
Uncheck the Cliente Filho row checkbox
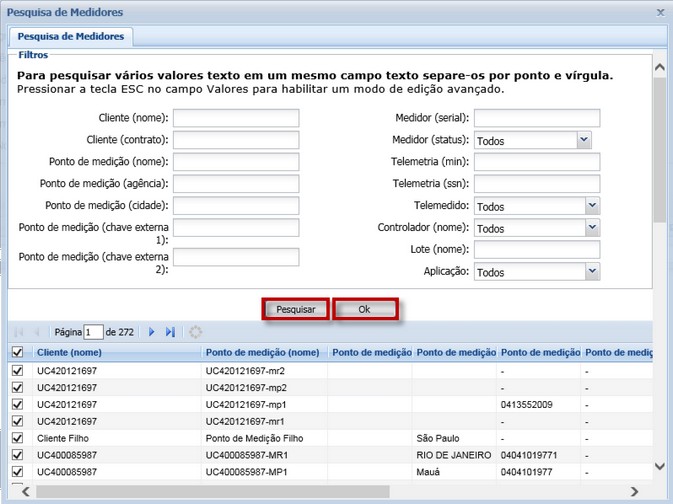17,438
